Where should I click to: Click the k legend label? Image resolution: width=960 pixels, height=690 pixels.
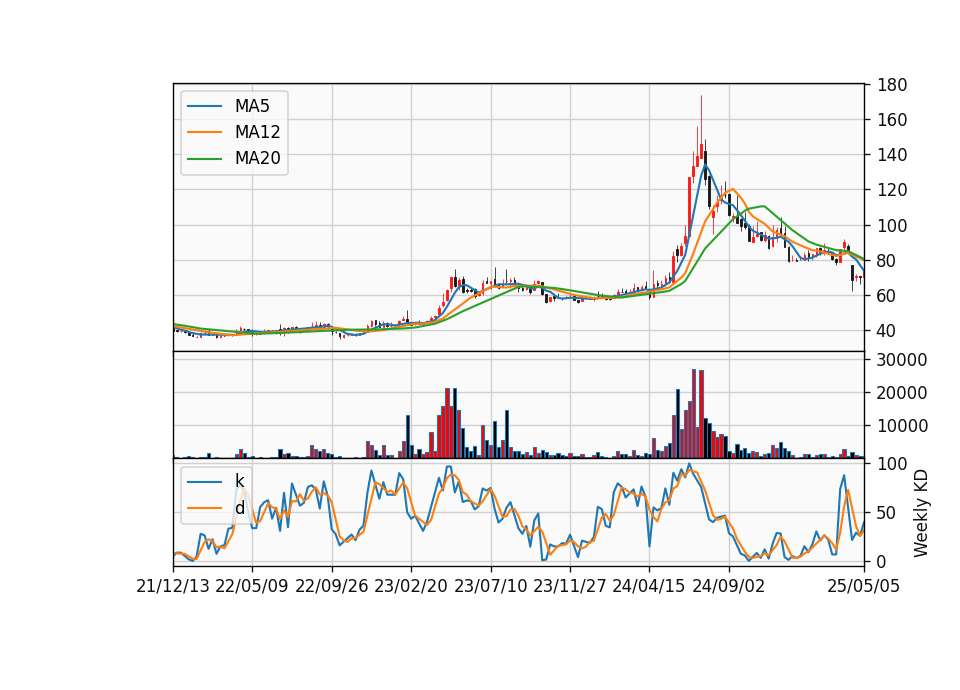coord(239,481)
